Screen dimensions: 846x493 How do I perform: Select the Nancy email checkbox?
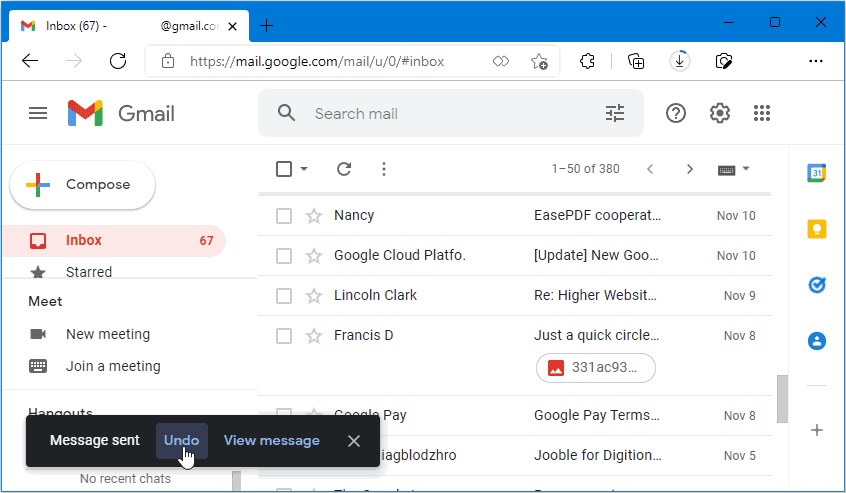(284, 216)
